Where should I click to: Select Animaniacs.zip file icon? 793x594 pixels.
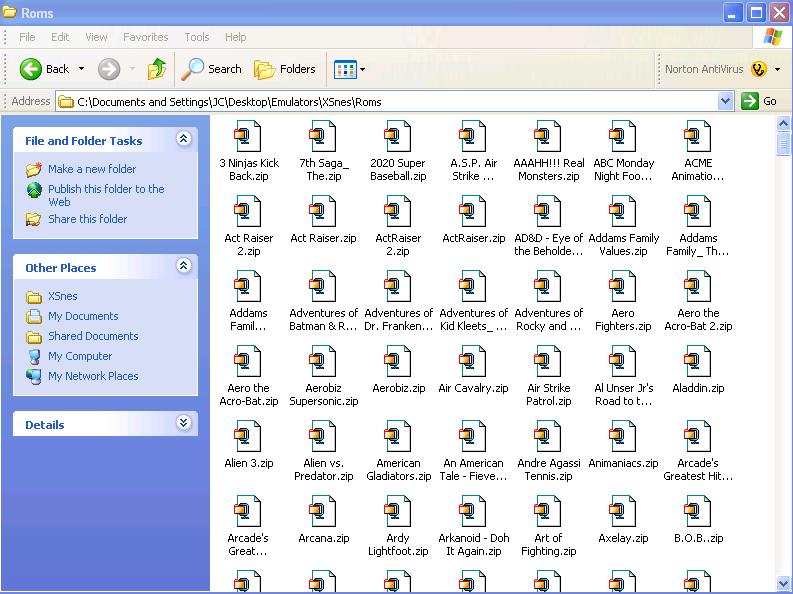point(623,436)
